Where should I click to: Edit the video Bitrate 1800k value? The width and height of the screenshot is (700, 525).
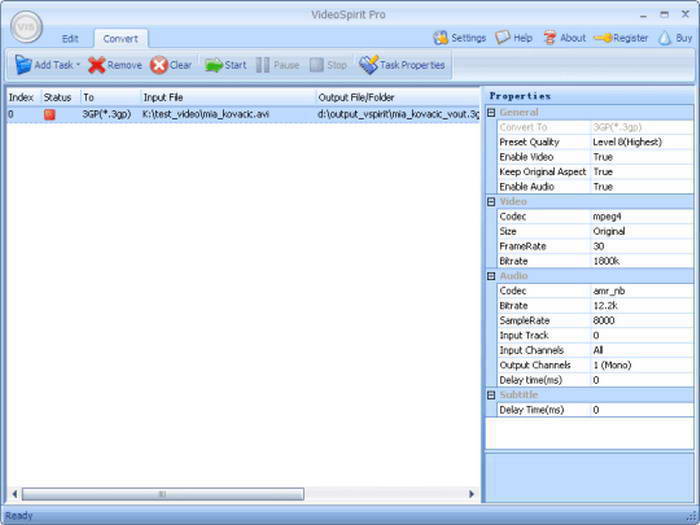click(642, 261)
